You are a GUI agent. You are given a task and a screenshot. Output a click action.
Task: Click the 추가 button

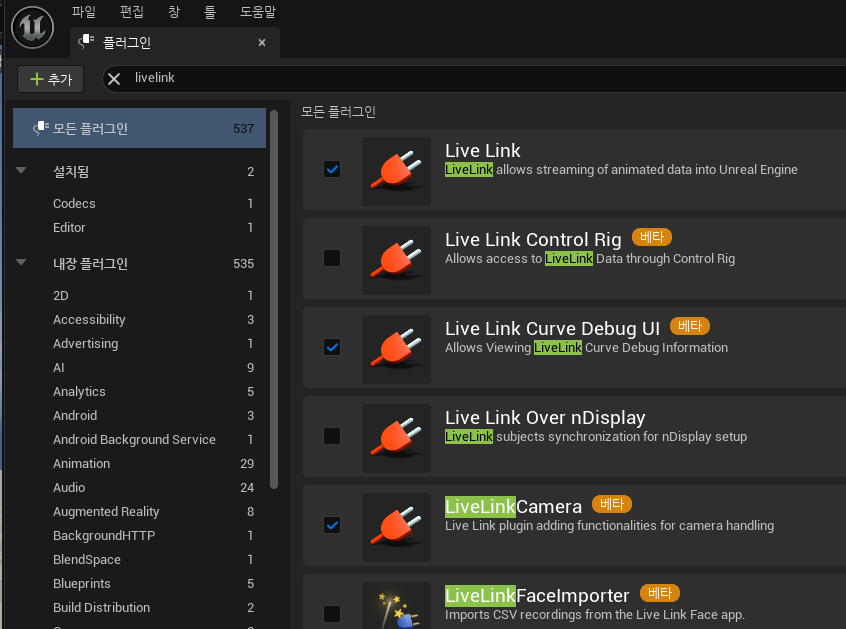pyautogui.click(x=51, y=79)
